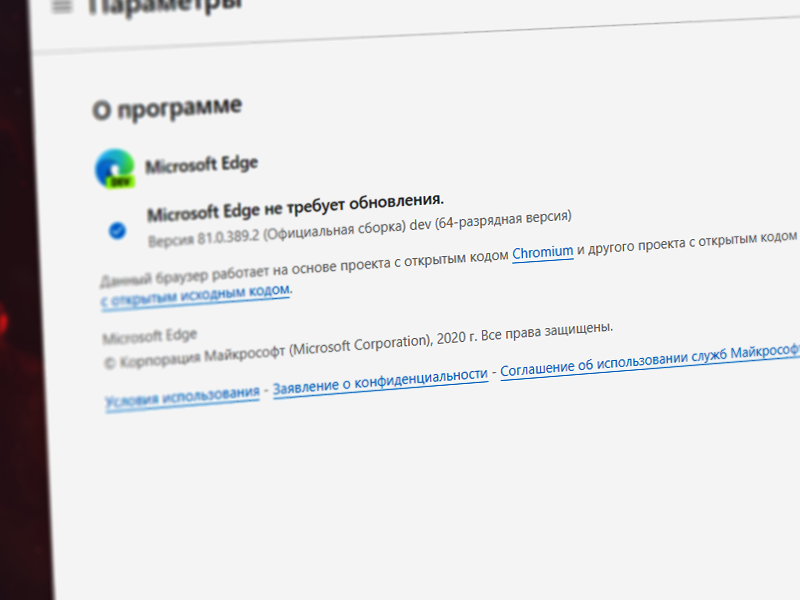Click the Параметры page title
Image resolution: width=800 pixels, height=600 pixels.
tap(165, 5)
